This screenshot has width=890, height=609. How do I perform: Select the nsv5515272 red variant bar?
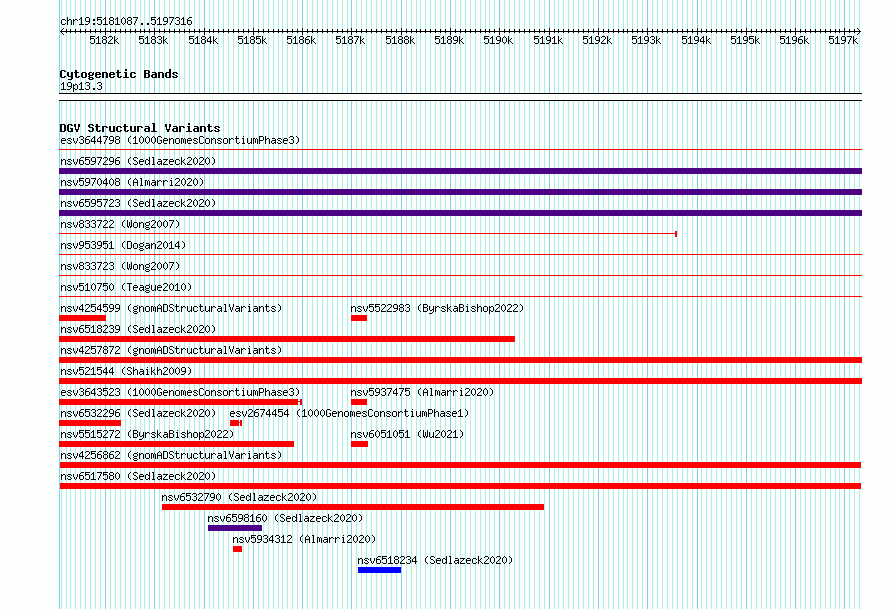click(x=177, y=444)
